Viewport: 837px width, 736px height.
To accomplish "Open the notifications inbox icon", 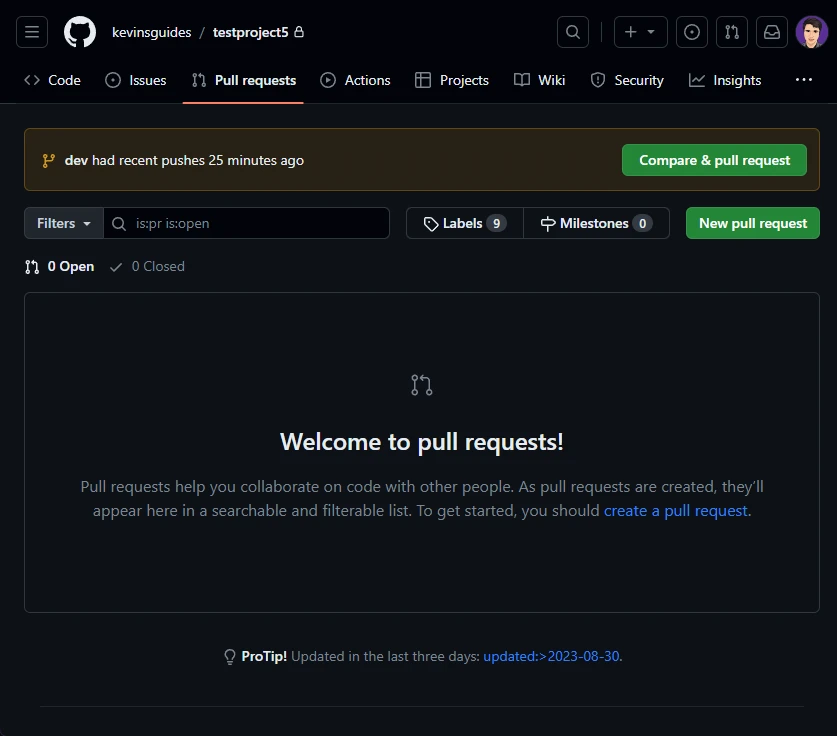I will click(x=771, y=32).
